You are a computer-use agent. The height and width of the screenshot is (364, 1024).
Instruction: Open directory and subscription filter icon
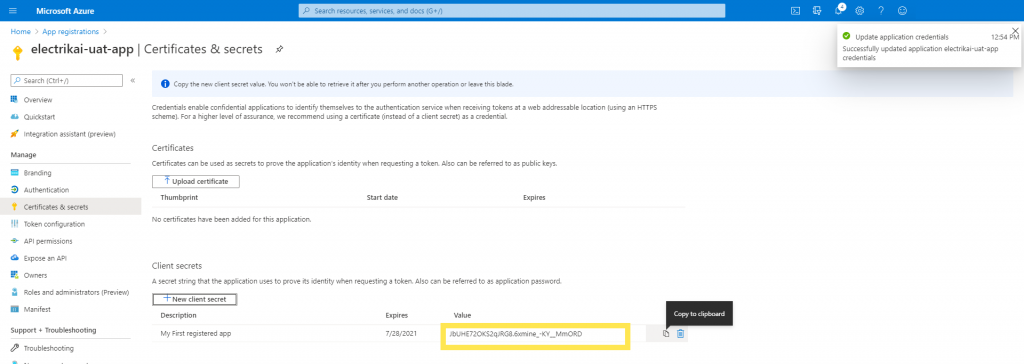817,10
